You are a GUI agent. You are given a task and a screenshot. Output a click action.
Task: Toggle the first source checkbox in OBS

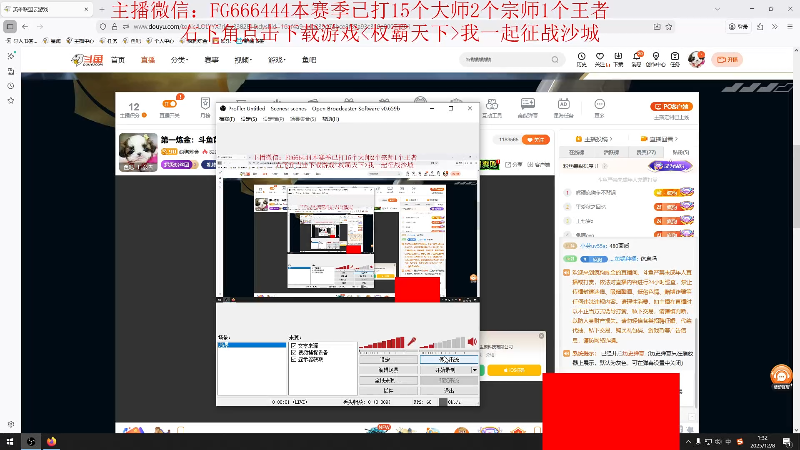point(293,345)
